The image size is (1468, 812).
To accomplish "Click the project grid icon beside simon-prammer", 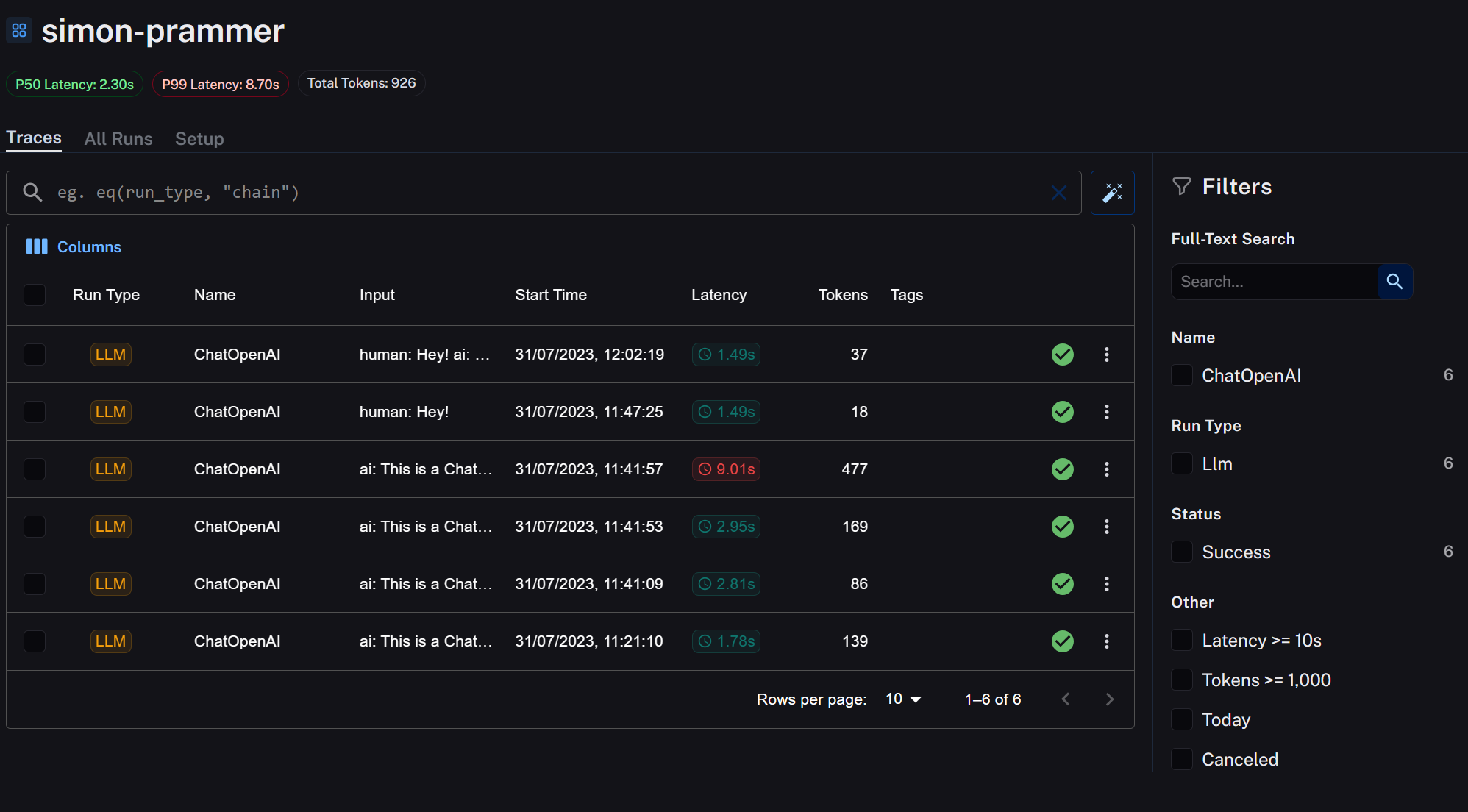I will (x=19, y=30).
